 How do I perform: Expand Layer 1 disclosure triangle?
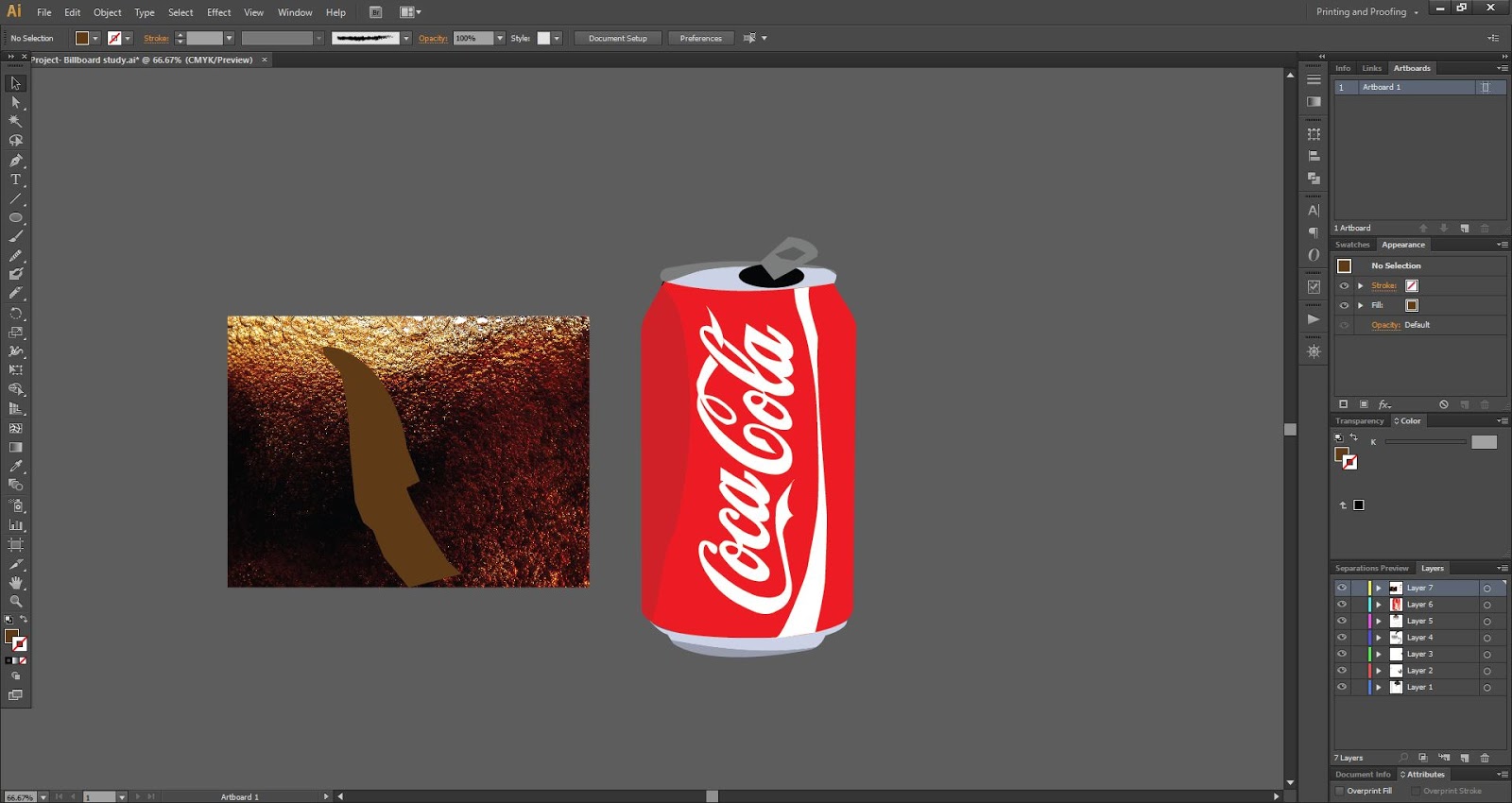click(x=1379, y=687)
